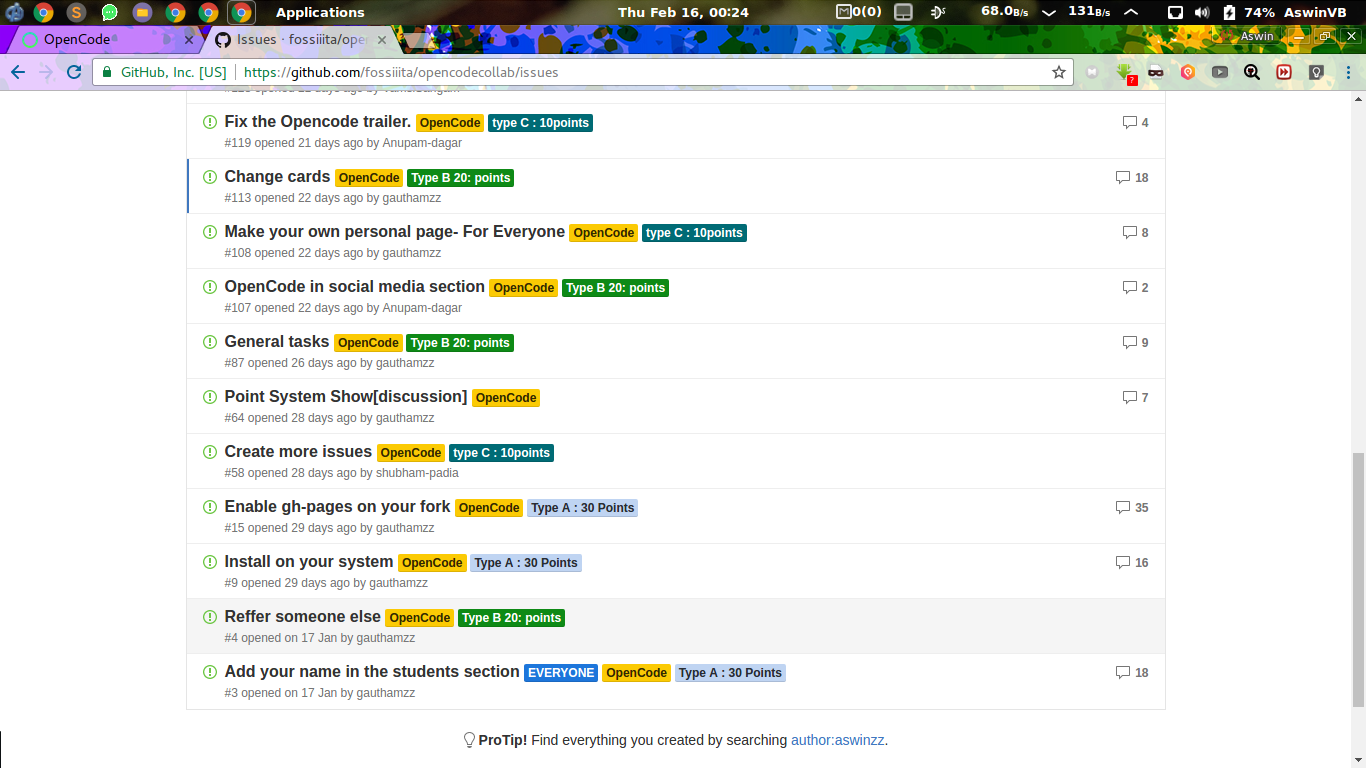Select the Issues · fossiiita tab

(300, 40)
